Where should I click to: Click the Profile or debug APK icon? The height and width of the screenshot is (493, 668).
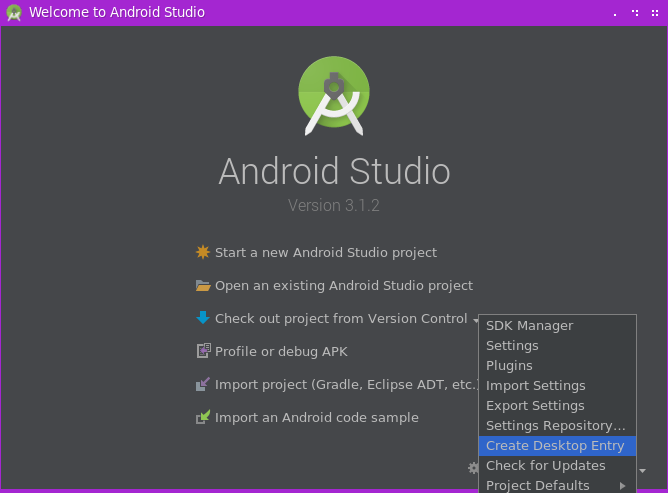point(203,351)
